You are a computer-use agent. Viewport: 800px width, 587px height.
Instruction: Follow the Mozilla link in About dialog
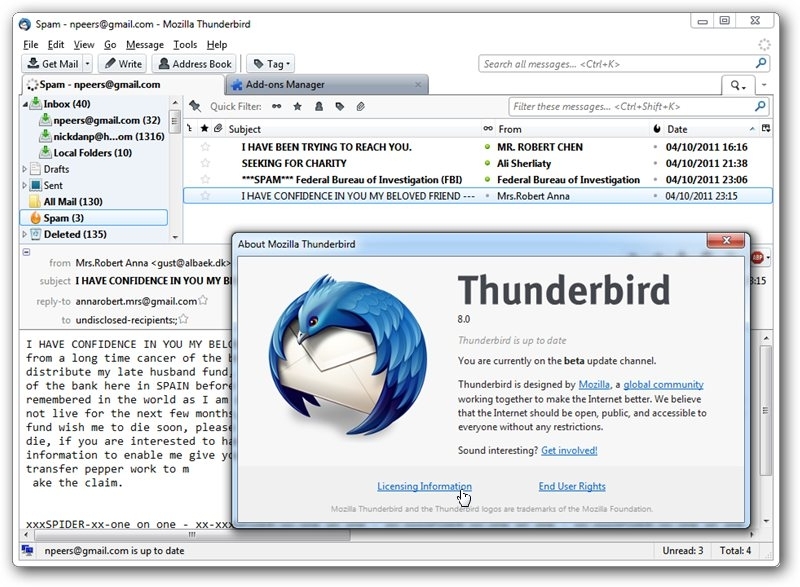coord(594,385)
